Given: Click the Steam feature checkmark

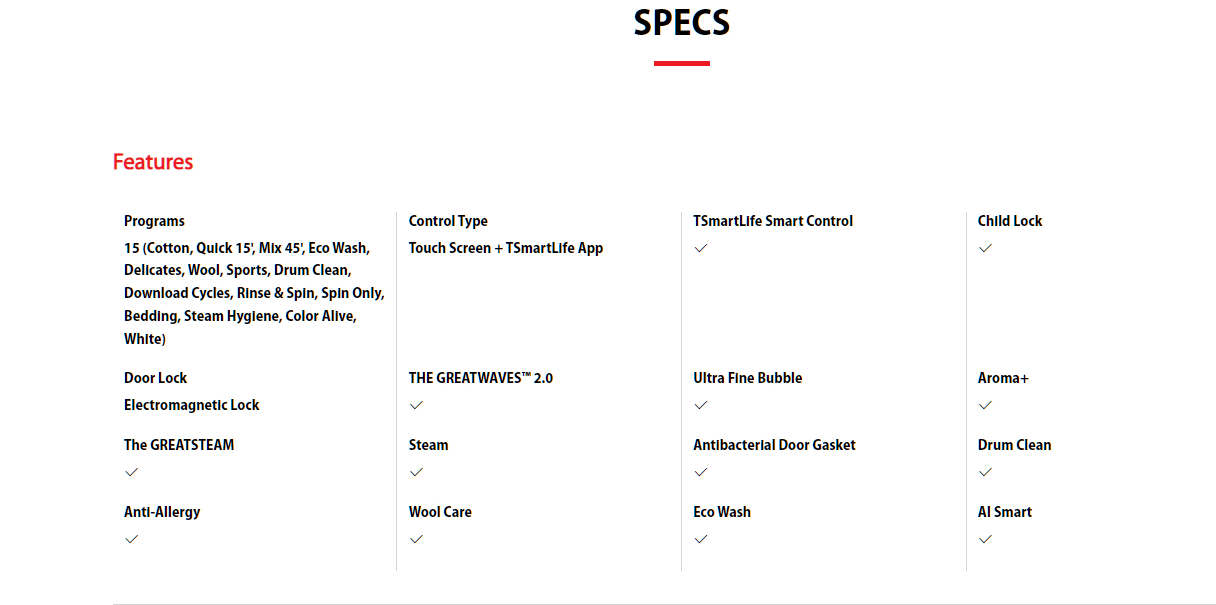Looking at the screenshot, I should point(416,472).
